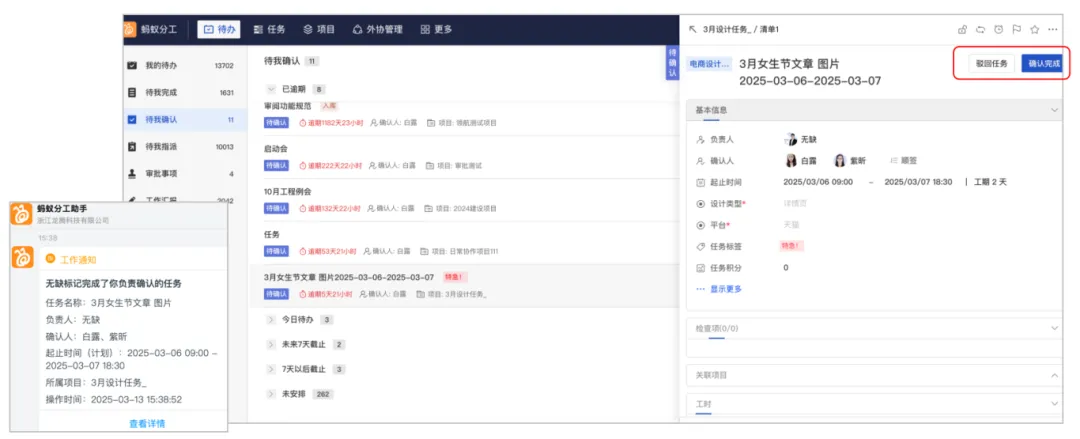Favorite the task with the star icon
The image size is (1080, 439).
tap(1034, 30)
